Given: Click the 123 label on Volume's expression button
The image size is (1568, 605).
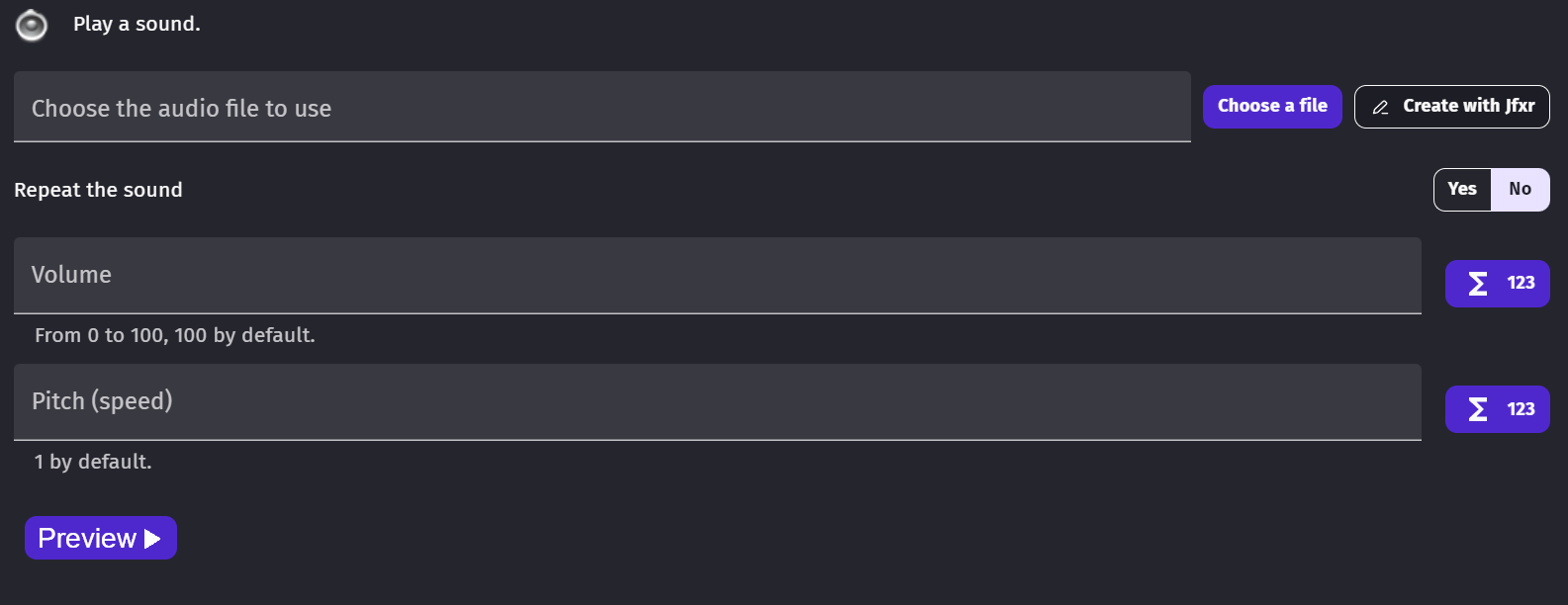Looking at the screenshot, I should click(1521, 284).
